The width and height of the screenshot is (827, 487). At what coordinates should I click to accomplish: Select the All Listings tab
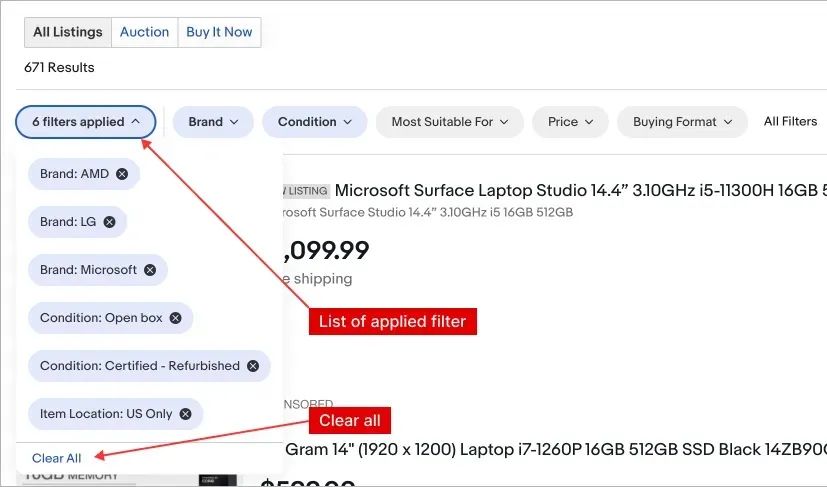tap(68, 32)
